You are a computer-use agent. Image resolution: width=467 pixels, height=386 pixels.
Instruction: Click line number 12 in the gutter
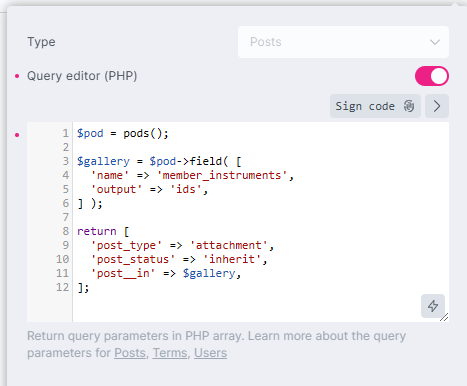62,287
